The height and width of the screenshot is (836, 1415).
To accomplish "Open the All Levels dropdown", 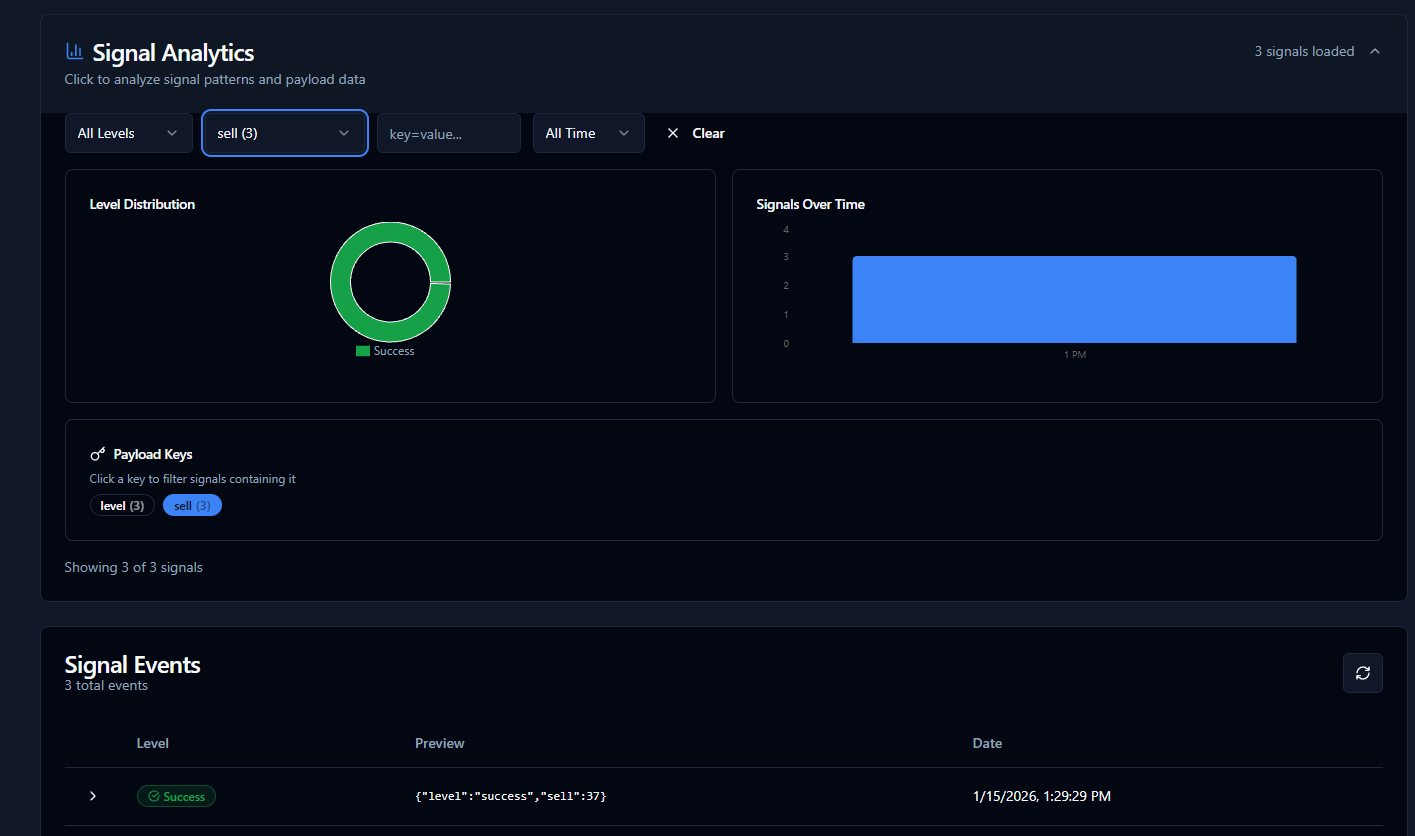I will pyautogui.click(x=128, y=132).
